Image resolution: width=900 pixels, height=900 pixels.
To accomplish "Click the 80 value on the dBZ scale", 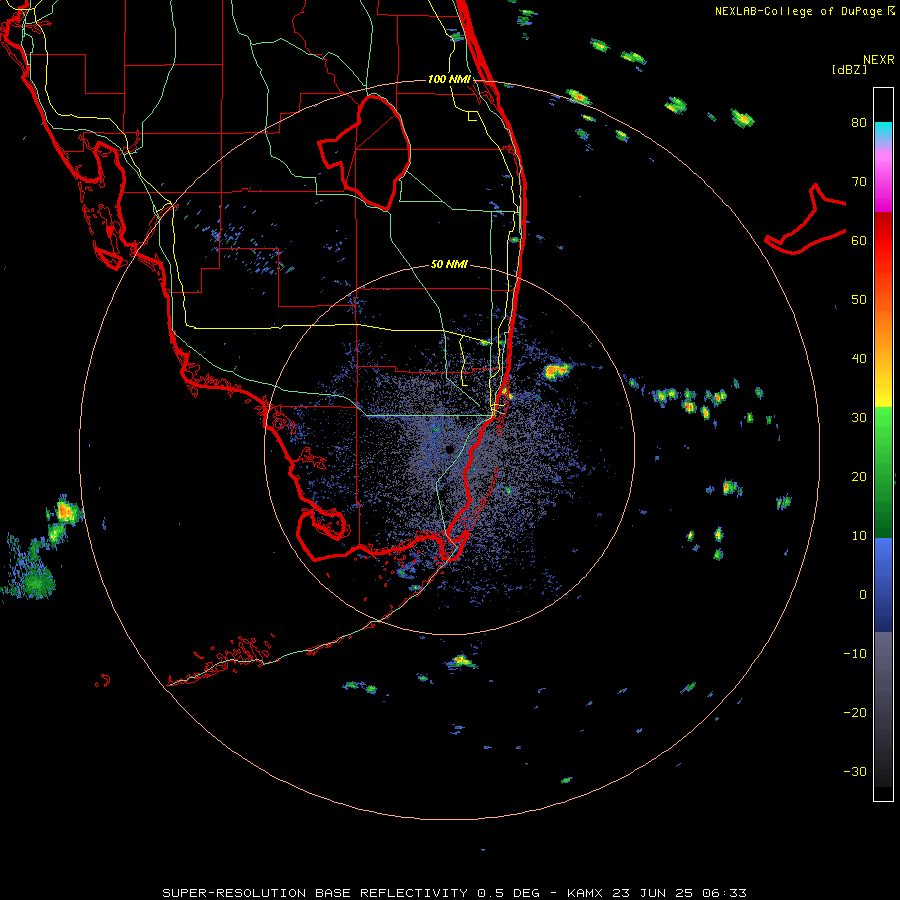I will (859, 123).
